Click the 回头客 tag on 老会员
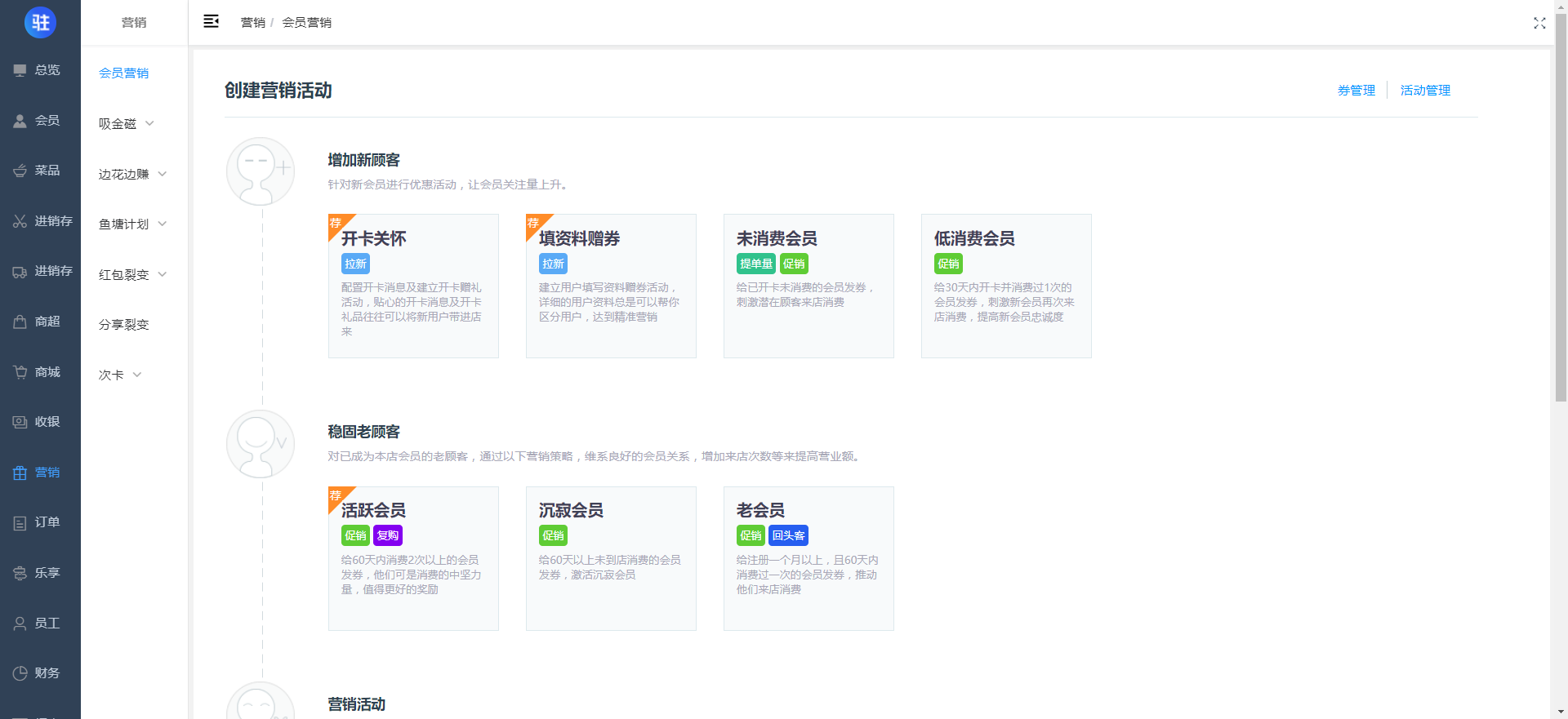 tap(789, 535)
